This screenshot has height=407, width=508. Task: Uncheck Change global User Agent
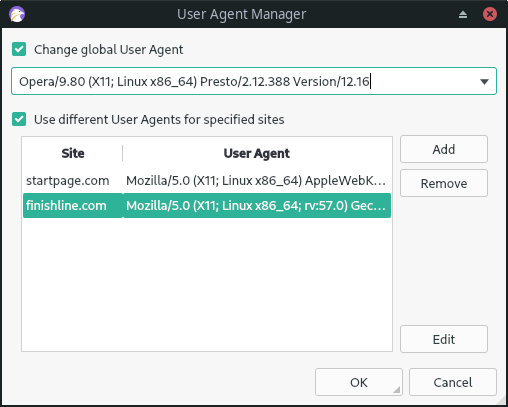(19, 49)
